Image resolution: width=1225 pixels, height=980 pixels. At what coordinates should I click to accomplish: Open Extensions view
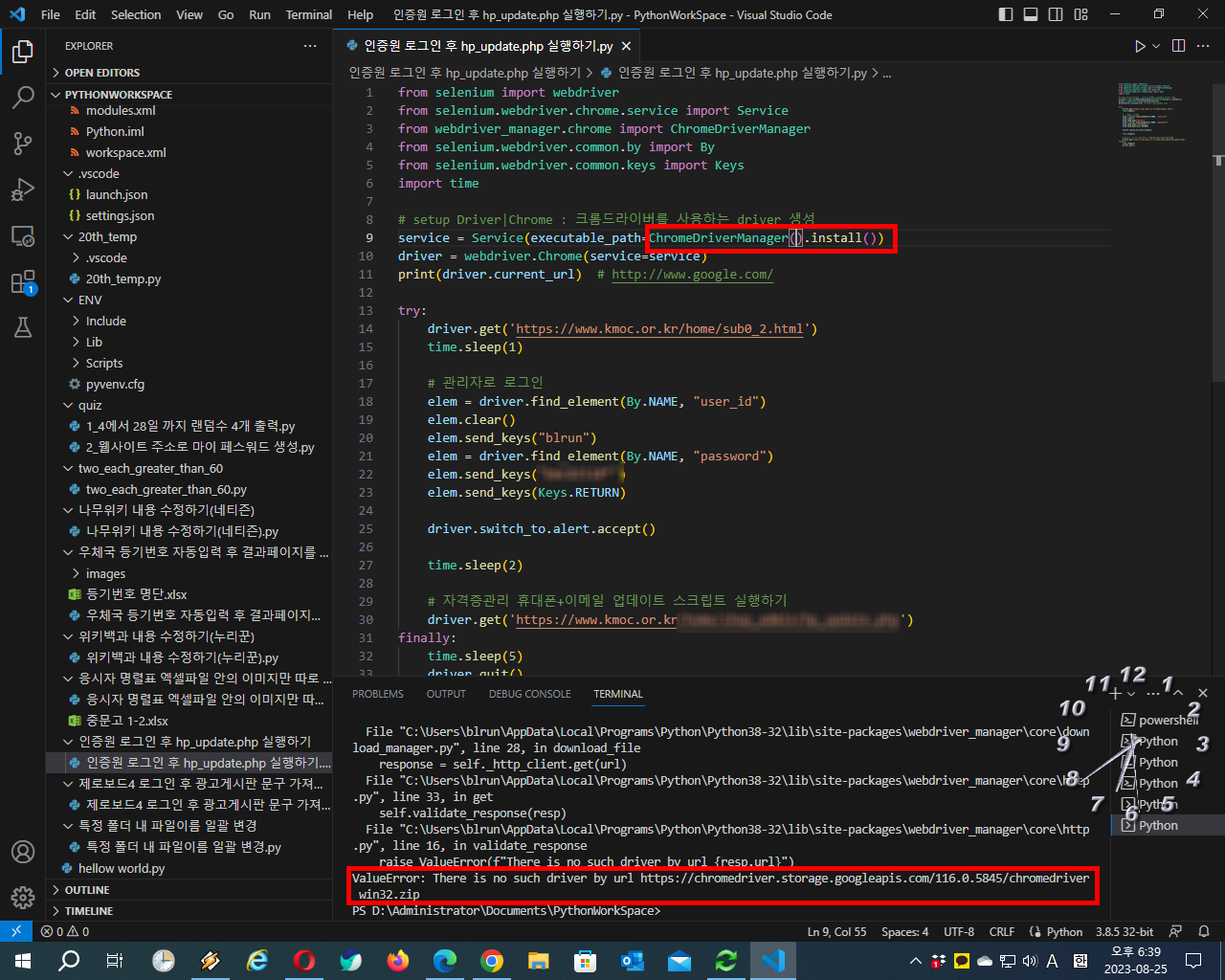click(x=23, y=281)
